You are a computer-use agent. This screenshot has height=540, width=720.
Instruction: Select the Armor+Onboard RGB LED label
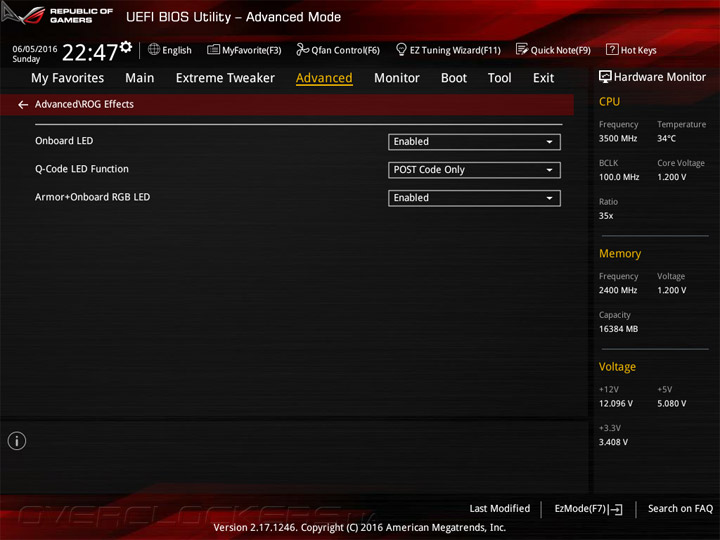[x=92, y=197]
